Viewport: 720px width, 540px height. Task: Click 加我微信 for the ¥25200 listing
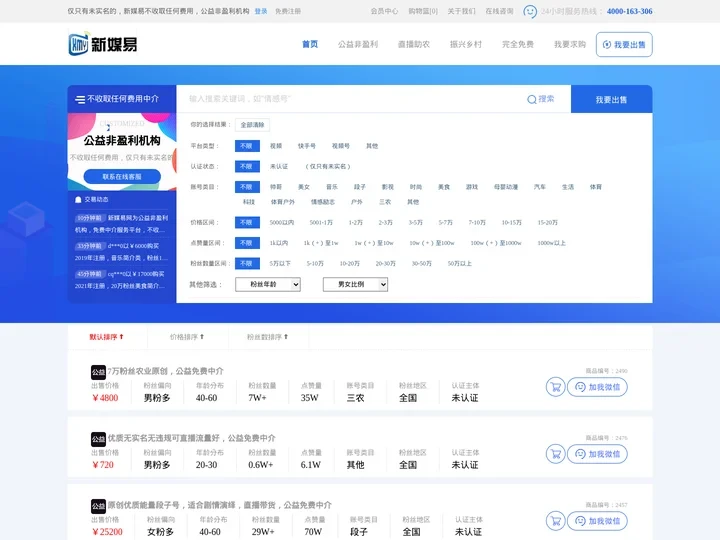[597, 521]
